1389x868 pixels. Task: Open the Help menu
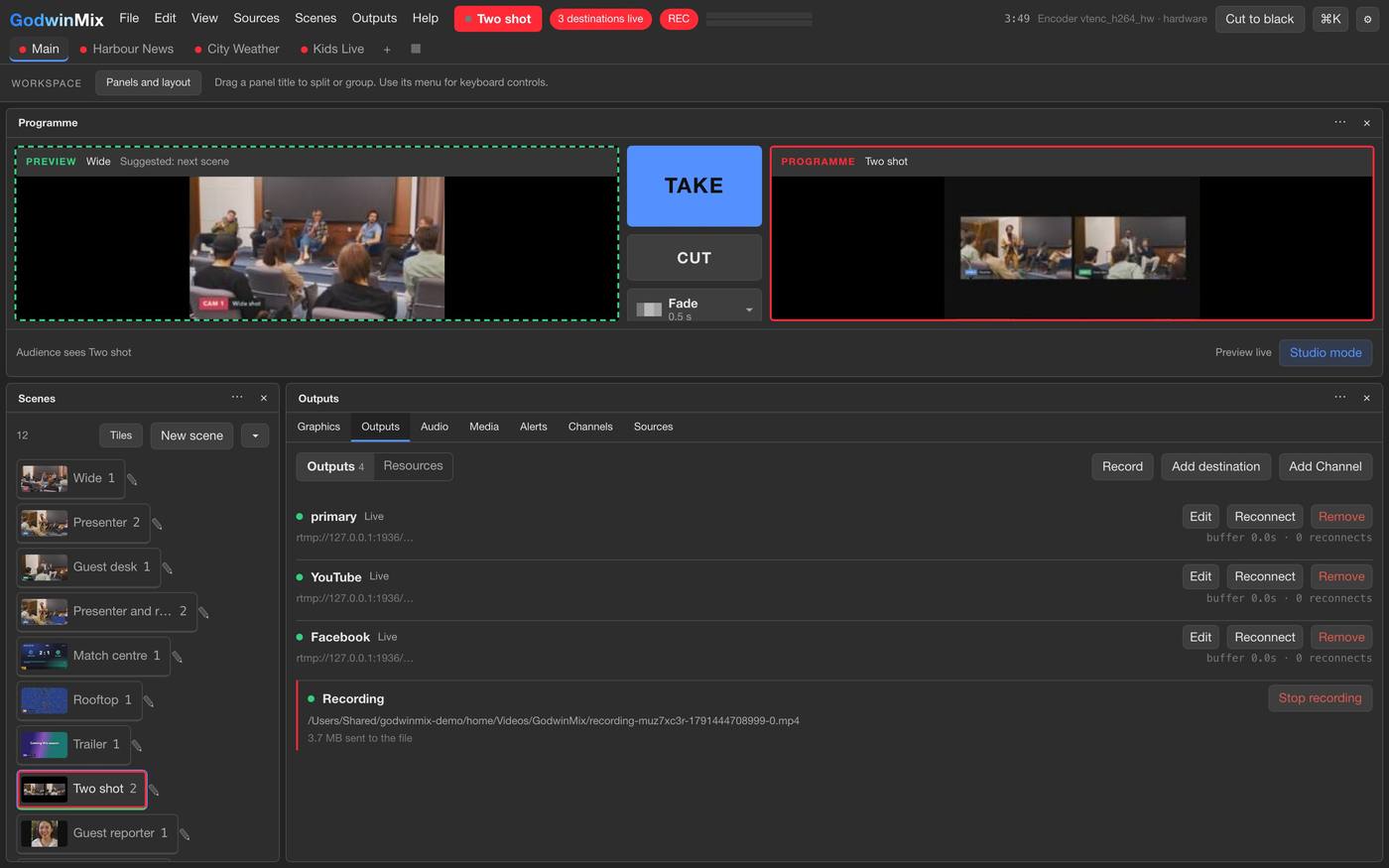[426, 18]
